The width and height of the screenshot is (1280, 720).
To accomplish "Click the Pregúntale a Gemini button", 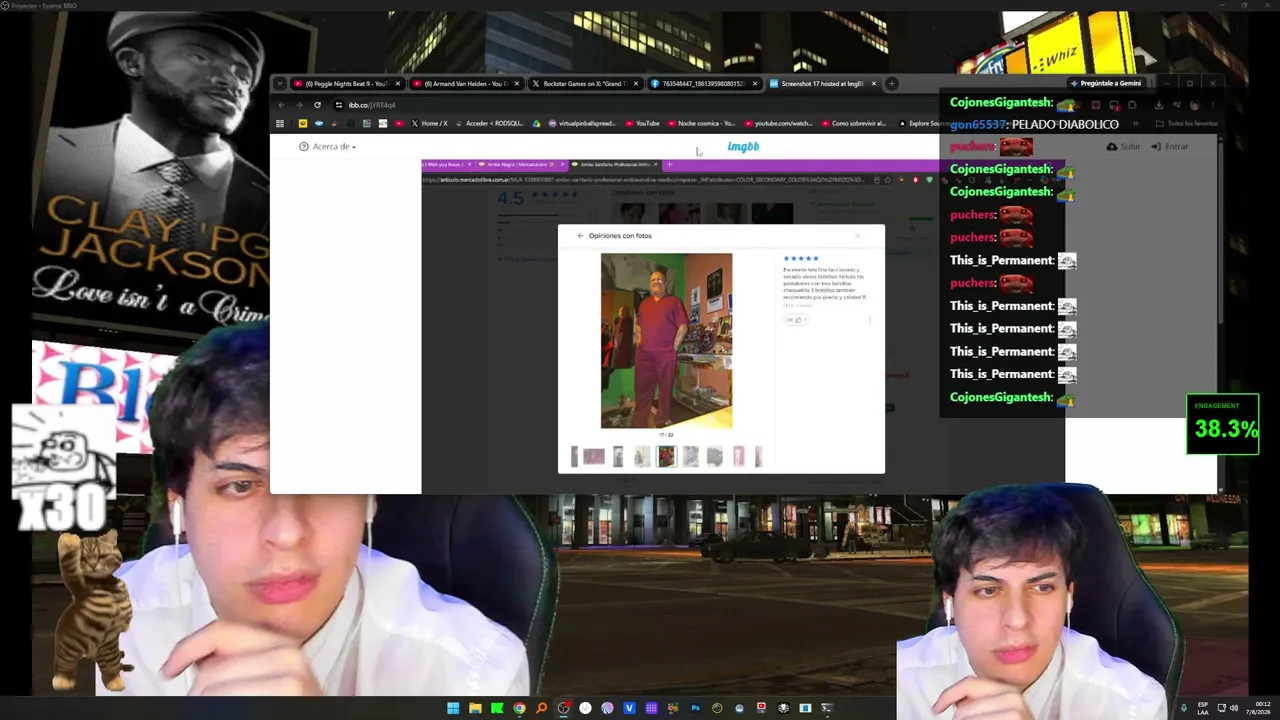I will [x=1105, y=84].
